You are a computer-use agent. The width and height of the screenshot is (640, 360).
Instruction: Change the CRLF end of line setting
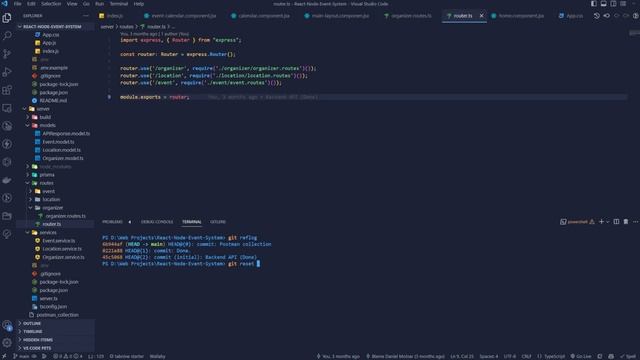coord(527,356)
